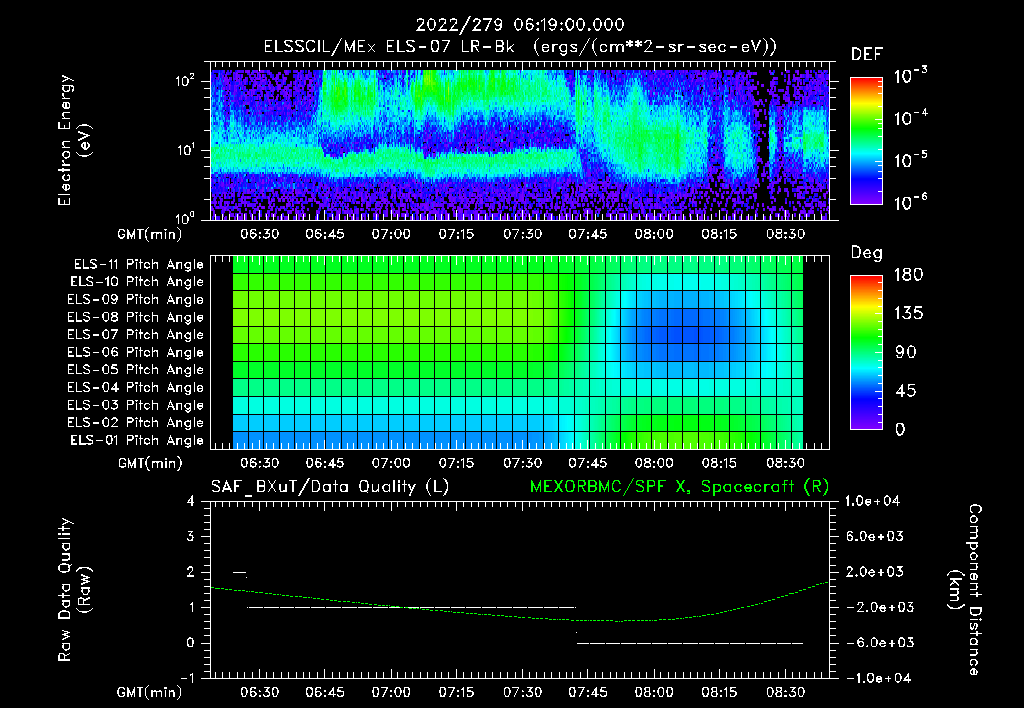Click the 08:00 time label under pitch angle grid
This screenshot has width=1024, height=708.
(x=654, y=464)
